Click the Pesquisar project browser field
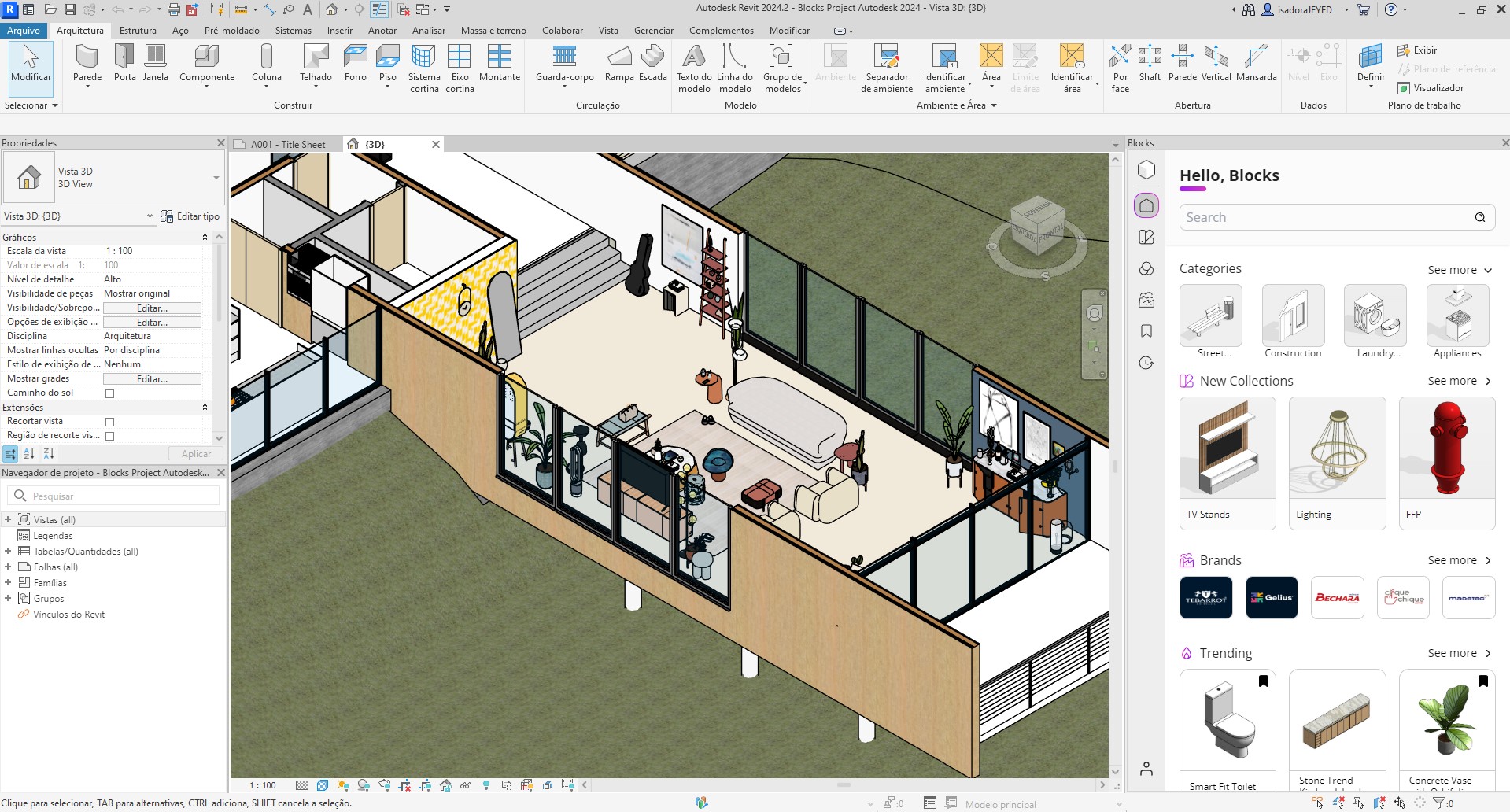The width and height of the screenshot is (1510, 812). point(114,496)
